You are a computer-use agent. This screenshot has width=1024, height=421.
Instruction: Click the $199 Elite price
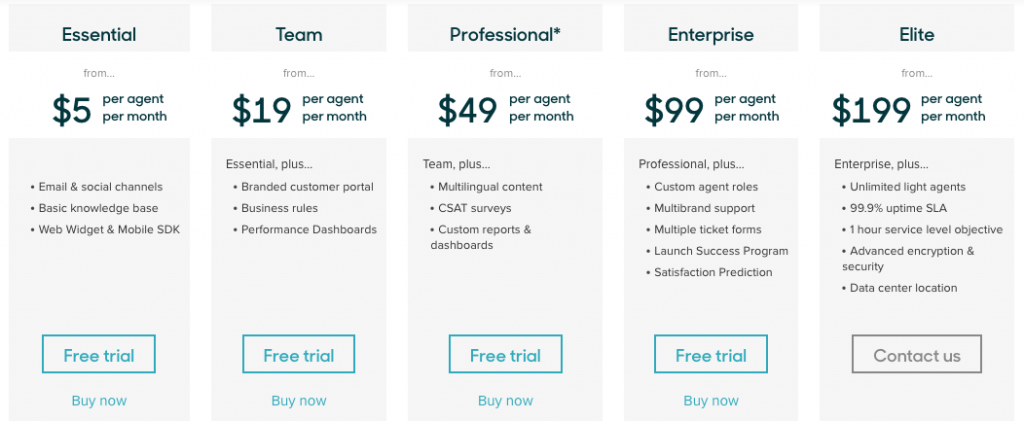tap(871, 109)
